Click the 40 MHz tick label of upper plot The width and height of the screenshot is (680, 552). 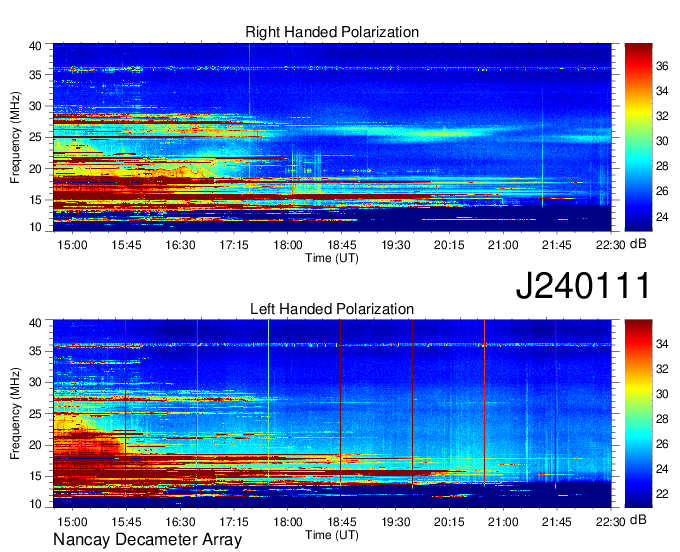pyautogui.click(x=35, y=46)
